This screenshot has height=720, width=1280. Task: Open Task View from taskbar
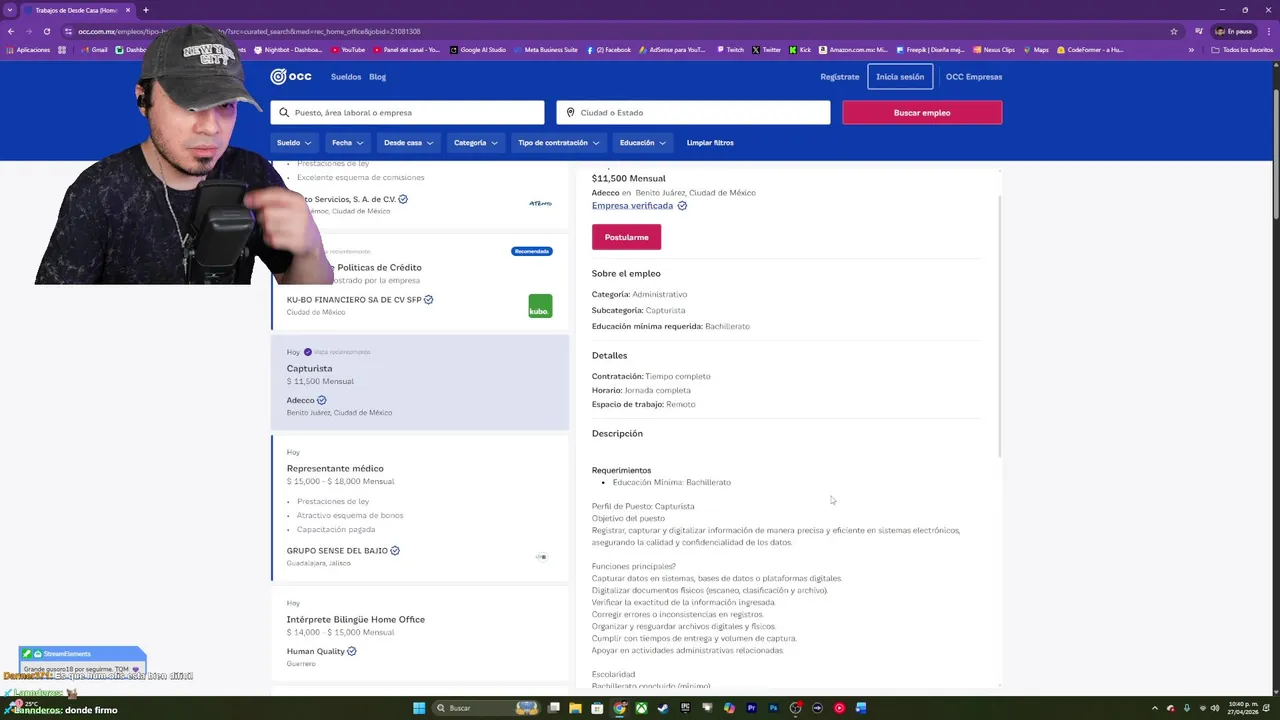coord(554,708)
